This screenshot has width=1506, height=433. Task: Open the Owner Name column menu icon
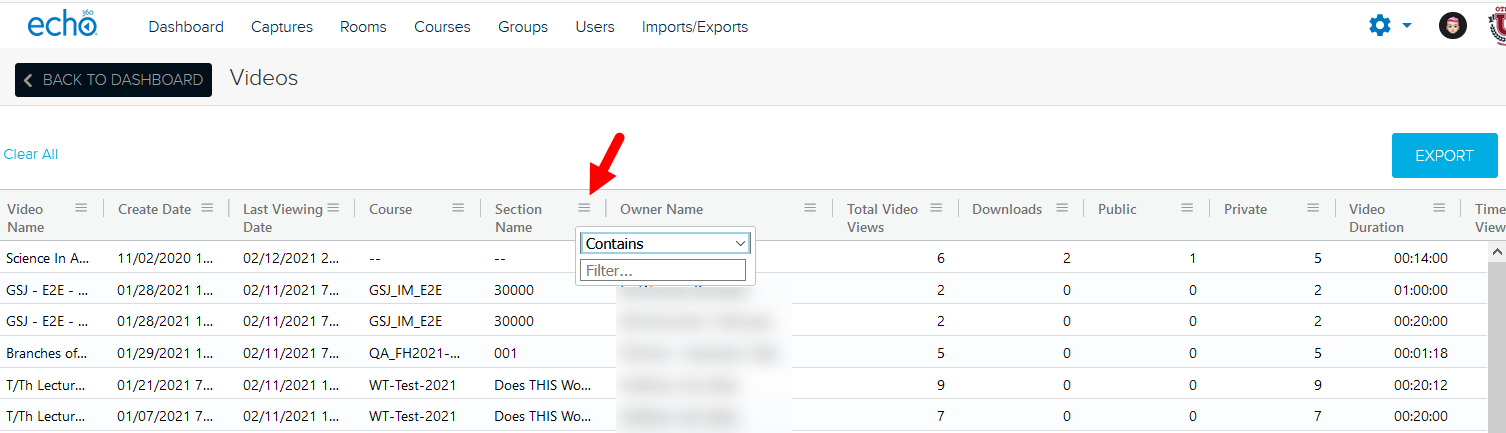point(810,208)
